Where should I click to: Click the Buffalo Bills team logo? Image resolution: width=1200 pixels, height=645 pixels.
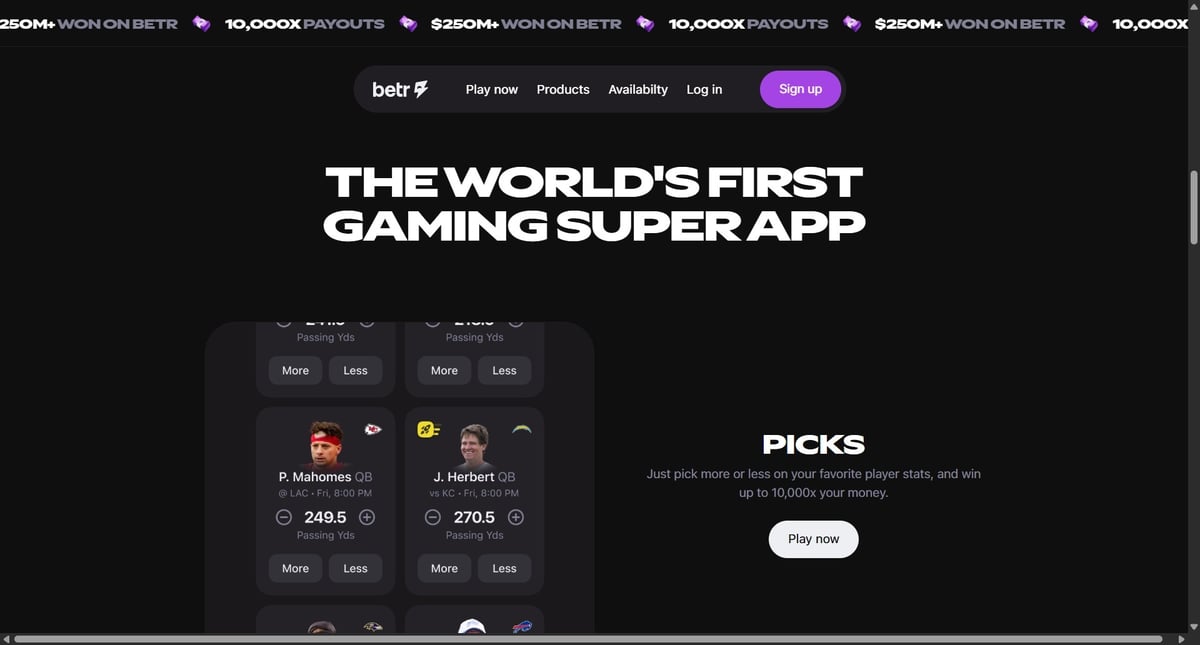coord(521,627)
